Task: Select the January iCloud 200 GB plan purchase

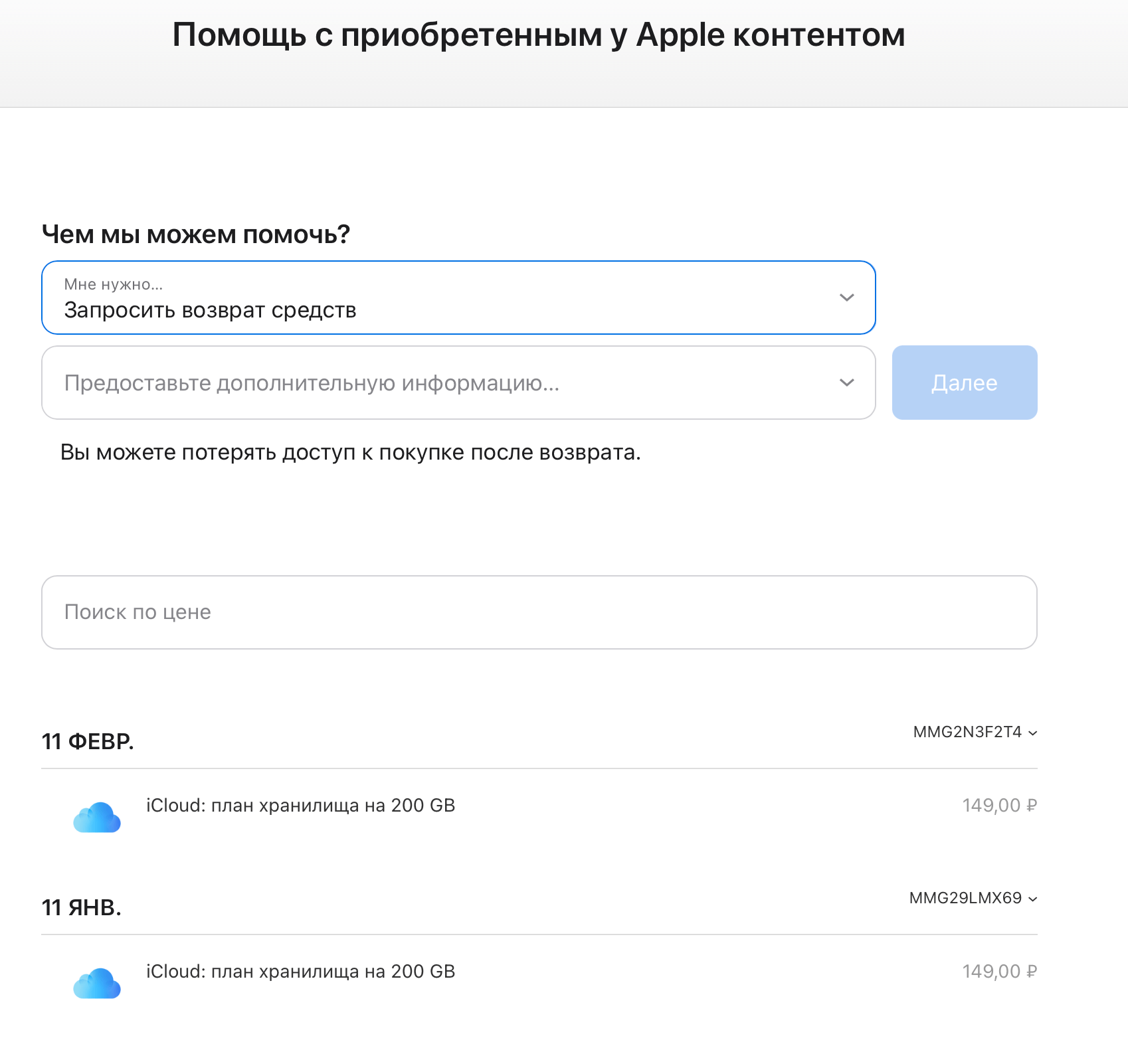Action: point(300,972)
